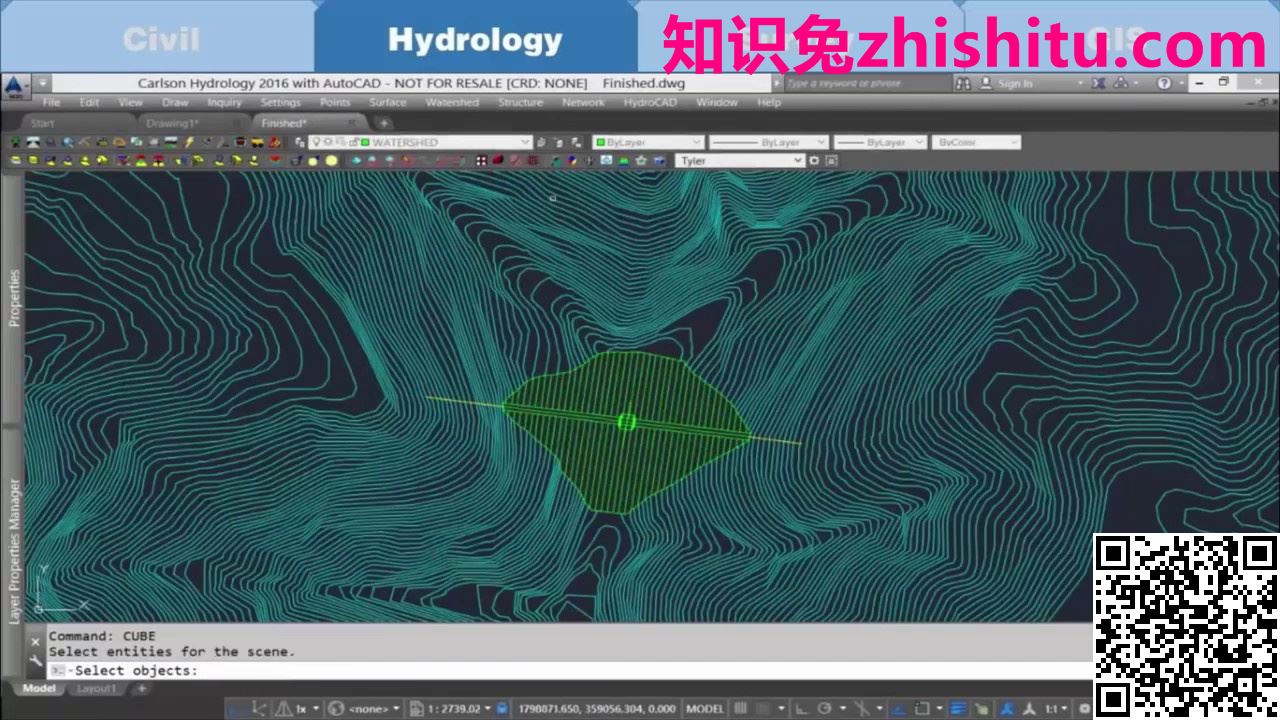Open the Properties side palette
Image resolution: width=1280 pixels, height=720 pixels.
(x=14, y=298)
